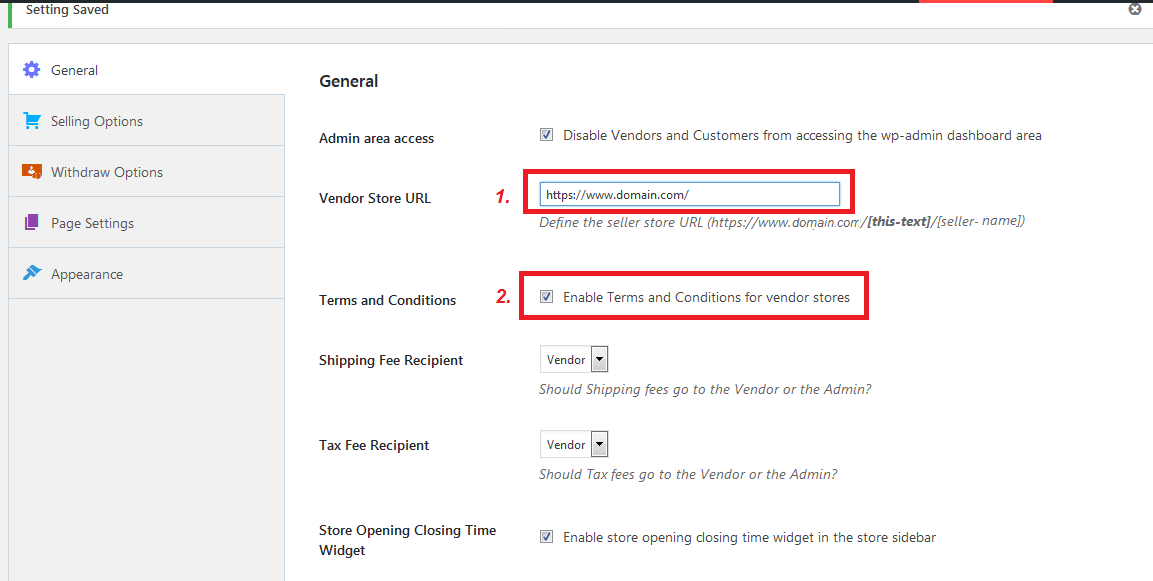Click the Shipping Fee Recipient label

pyautogui.click(x=391, y=360)
